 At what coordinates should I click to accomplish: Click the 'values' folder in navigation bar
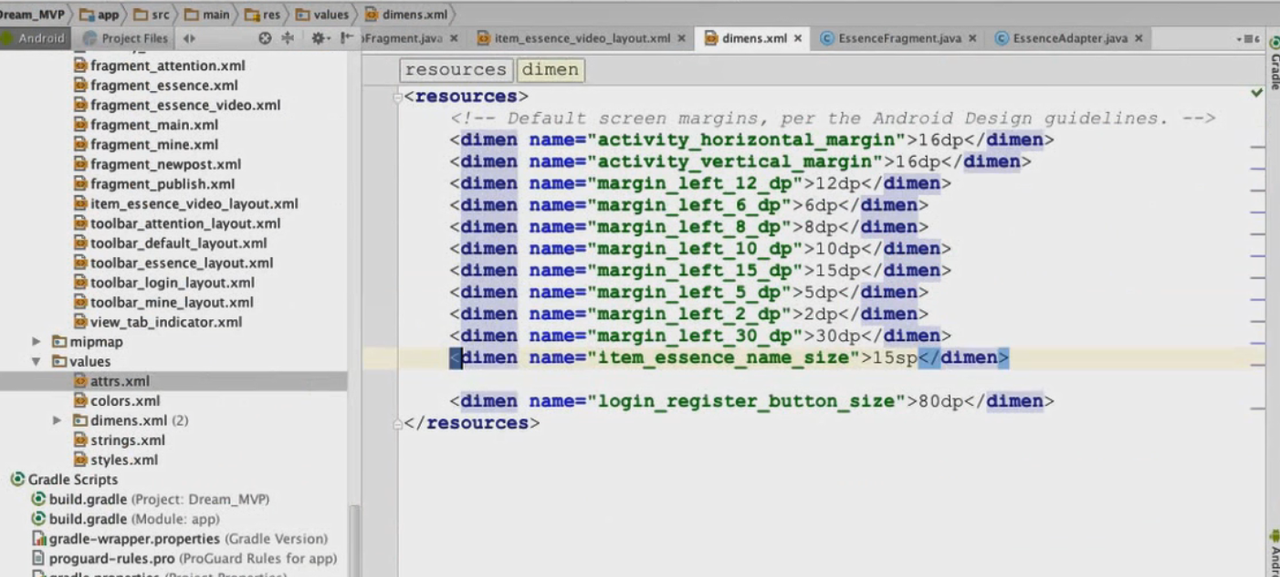[x=331, y=14]
